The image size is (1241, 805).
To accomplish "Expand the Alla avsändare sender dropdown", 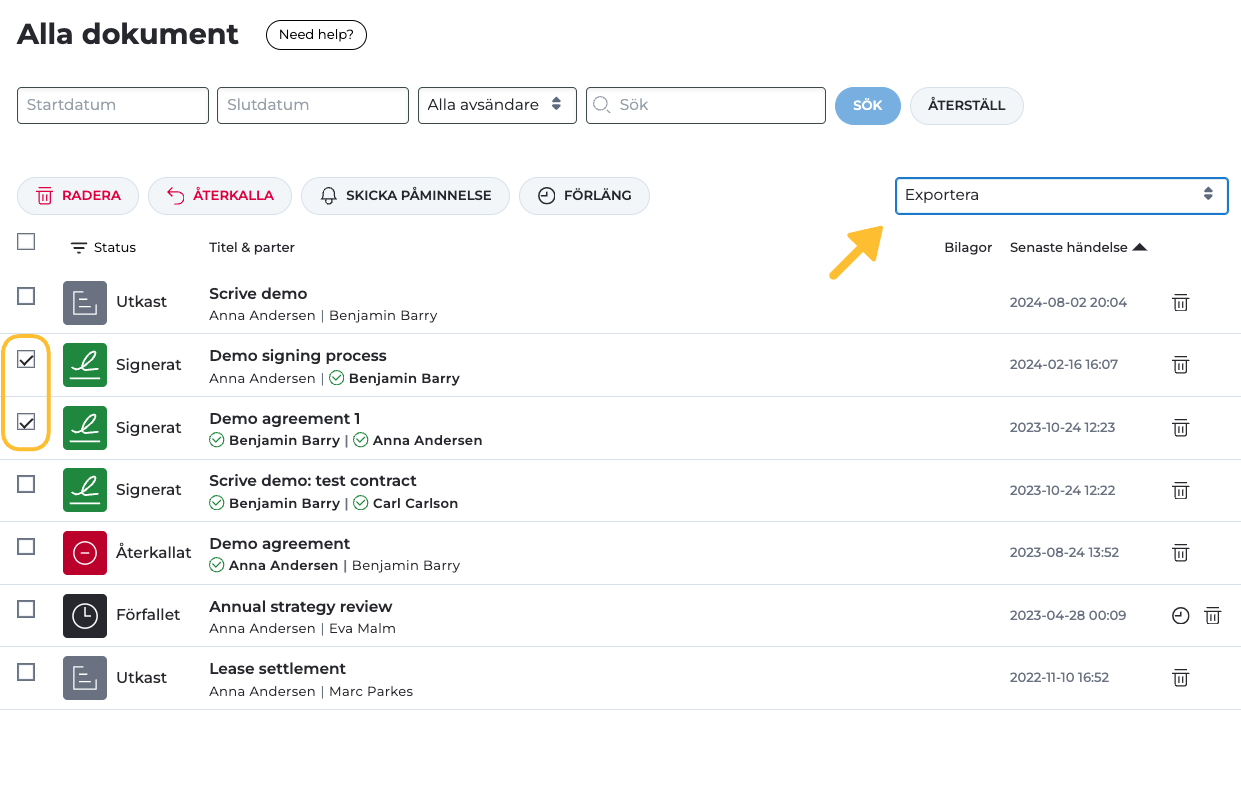I will 497,105.
